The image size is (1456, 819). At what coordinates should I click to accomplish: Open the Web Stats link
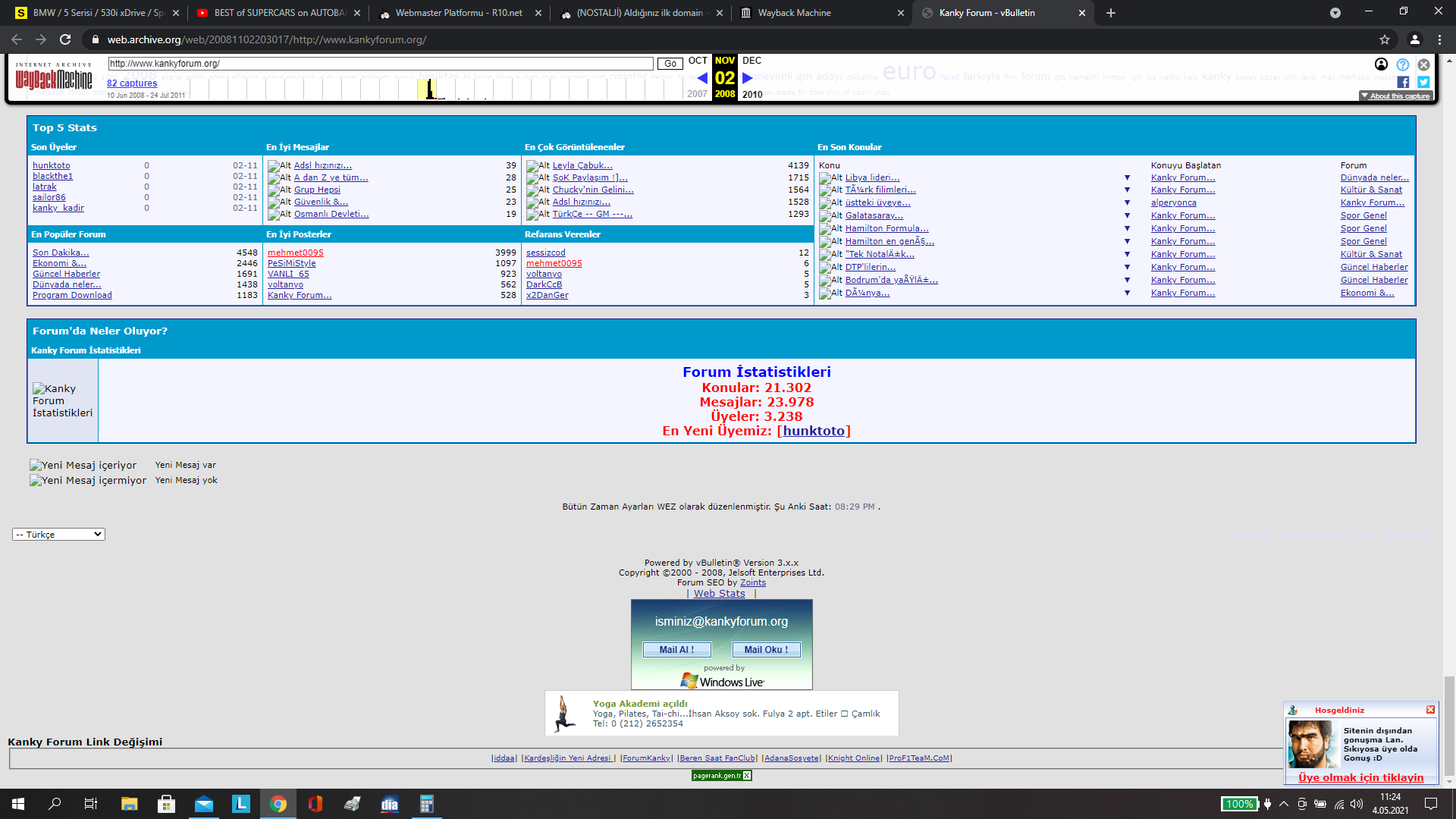pos(720,594)
